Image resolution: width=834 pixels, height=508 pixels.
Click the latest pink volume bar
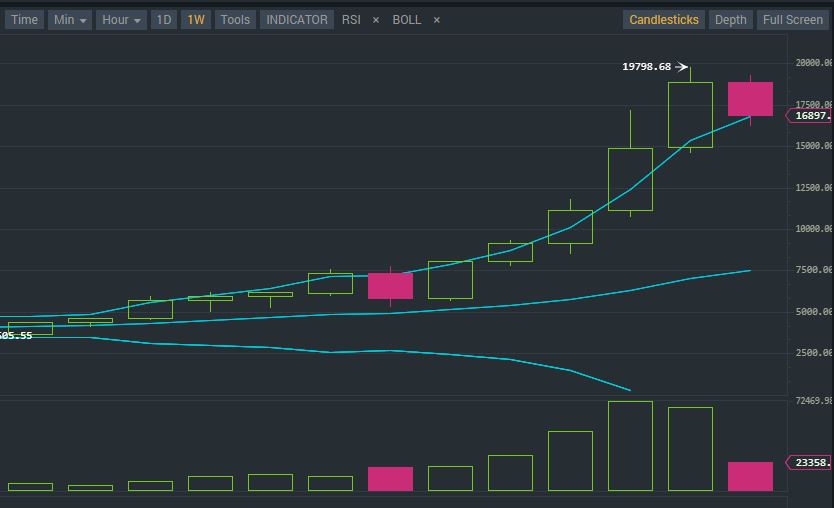click(x=750, y=477)
